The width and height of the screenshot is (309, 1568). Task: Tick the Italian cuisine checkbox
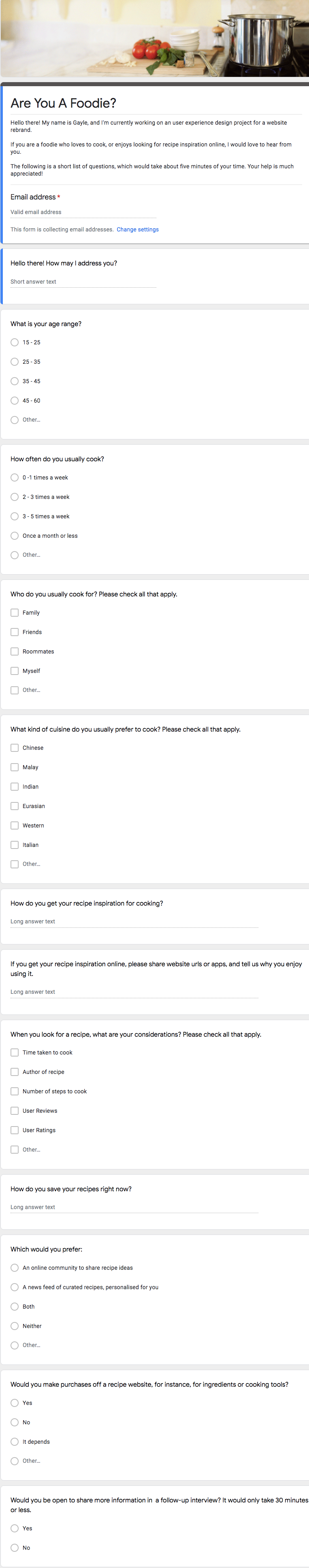coord(15,845)
